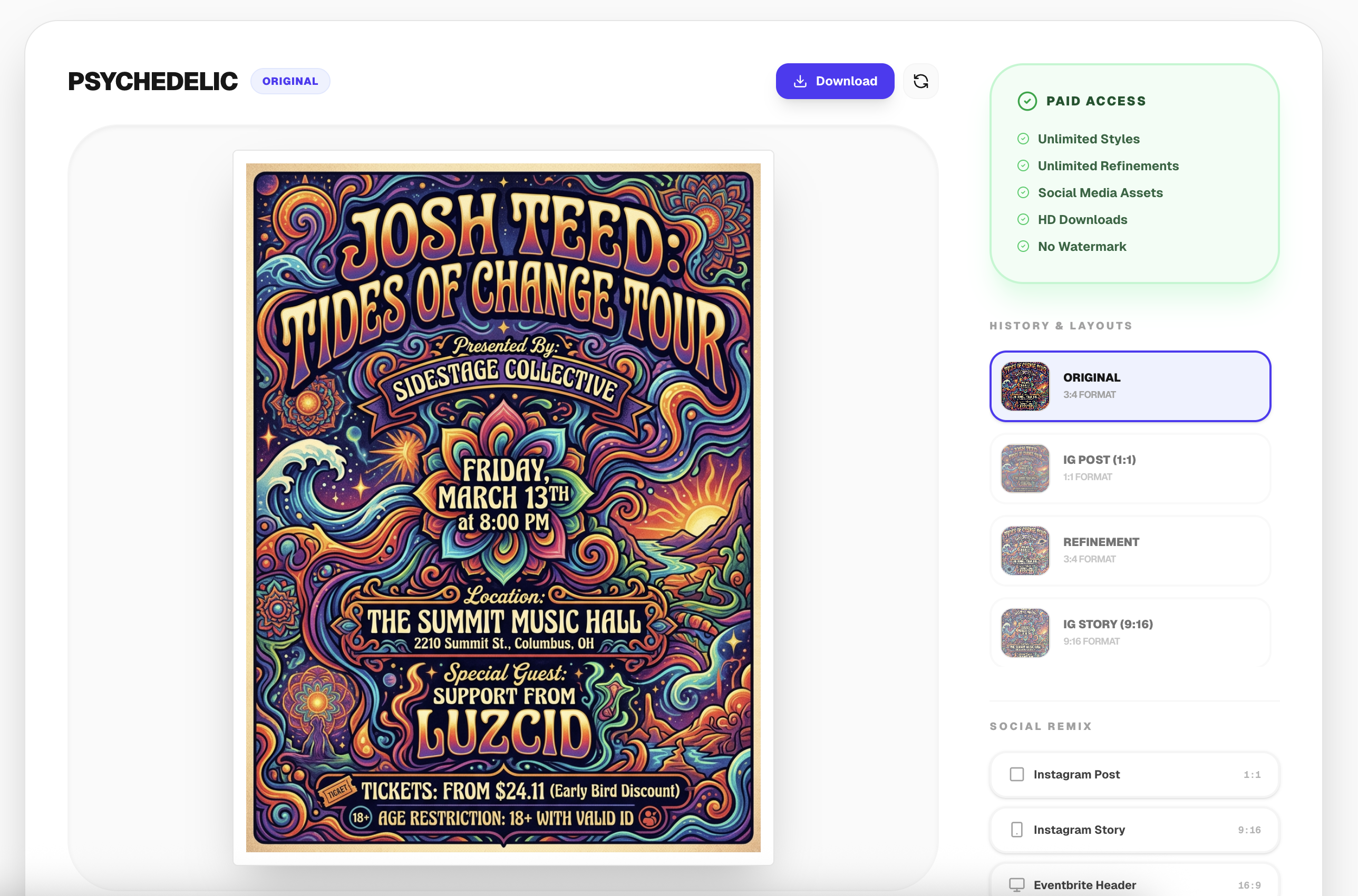Click the phone icon next to Instagram Story
1358x896 pixels.
coord(1017,830)
